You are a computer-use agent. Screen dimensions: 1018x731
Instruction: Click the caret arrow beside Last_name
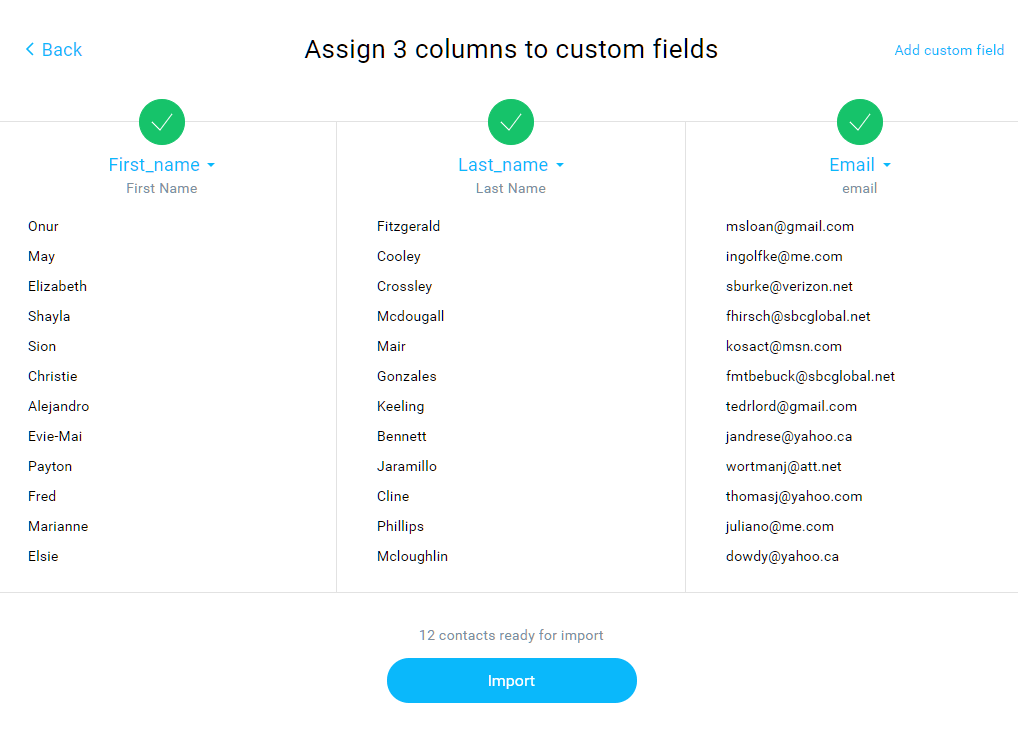pos(560,166)
